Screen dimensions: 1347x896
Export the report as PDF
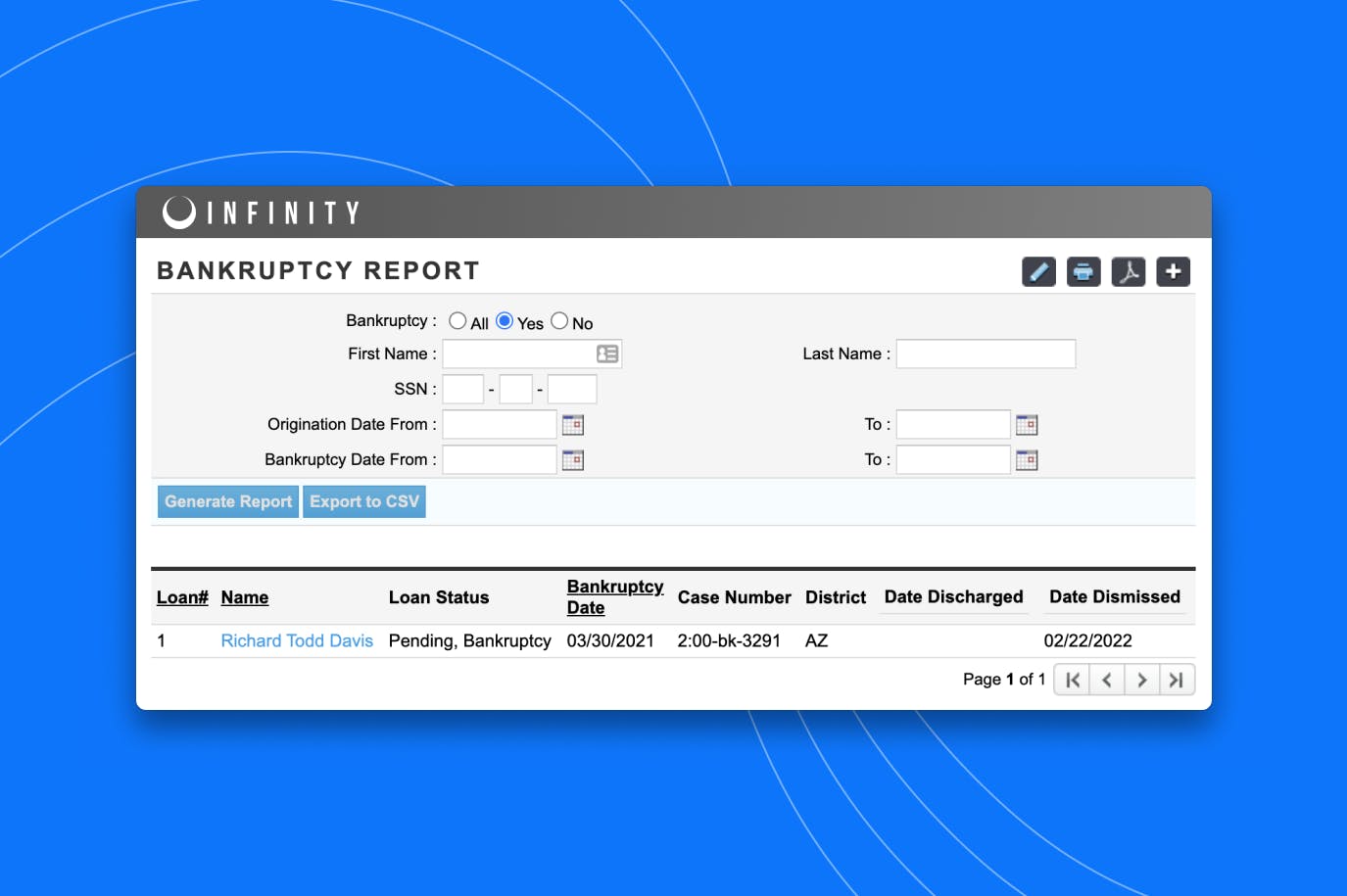(x=1128, y=271)
